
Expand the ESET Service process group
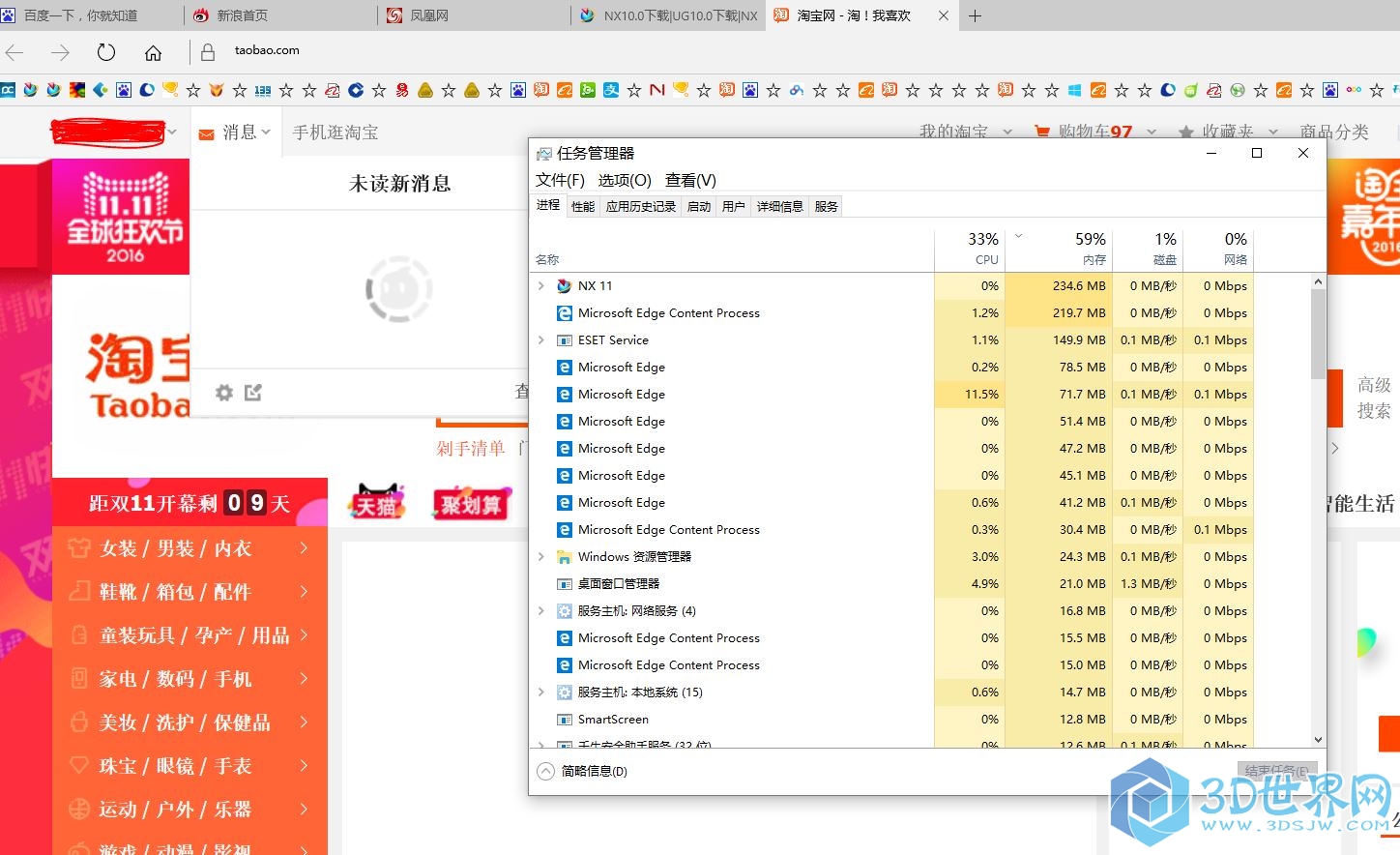540,340
